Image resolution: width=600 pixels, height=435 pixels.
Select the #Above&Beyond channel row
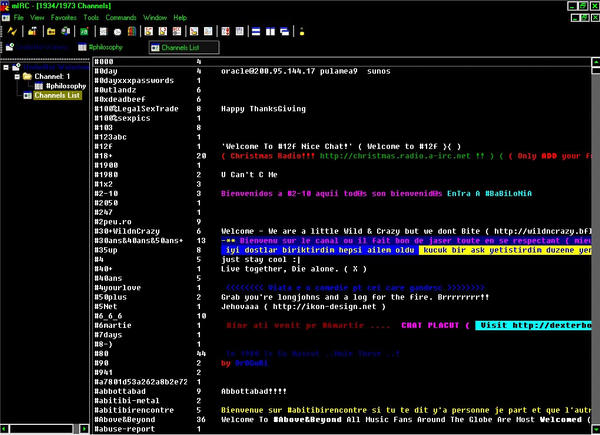pos(126,419)
